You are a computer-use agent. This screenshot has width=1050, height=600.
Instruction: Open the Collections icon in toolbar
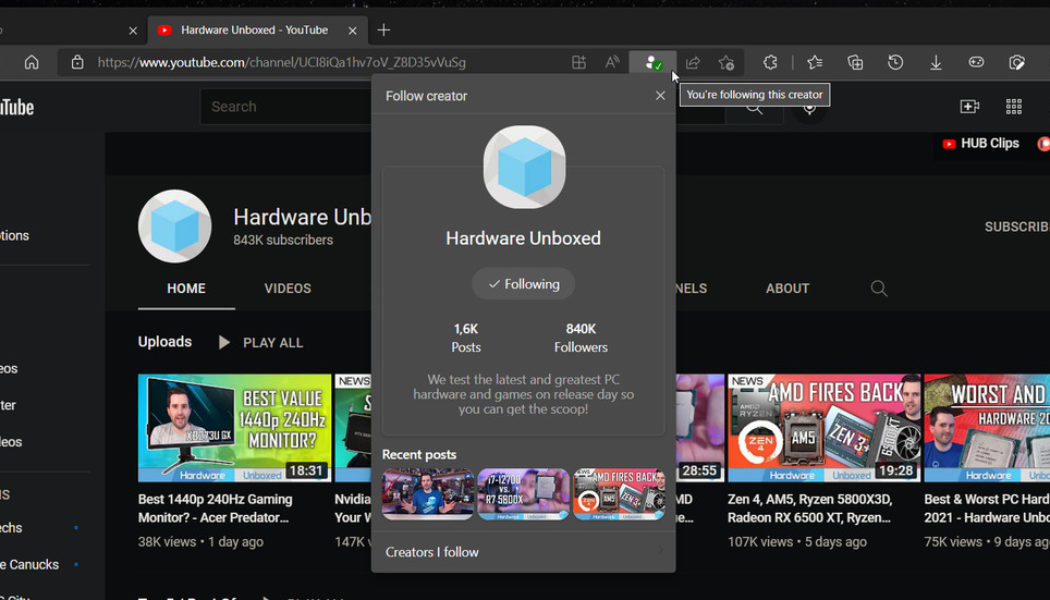[855, 62]
